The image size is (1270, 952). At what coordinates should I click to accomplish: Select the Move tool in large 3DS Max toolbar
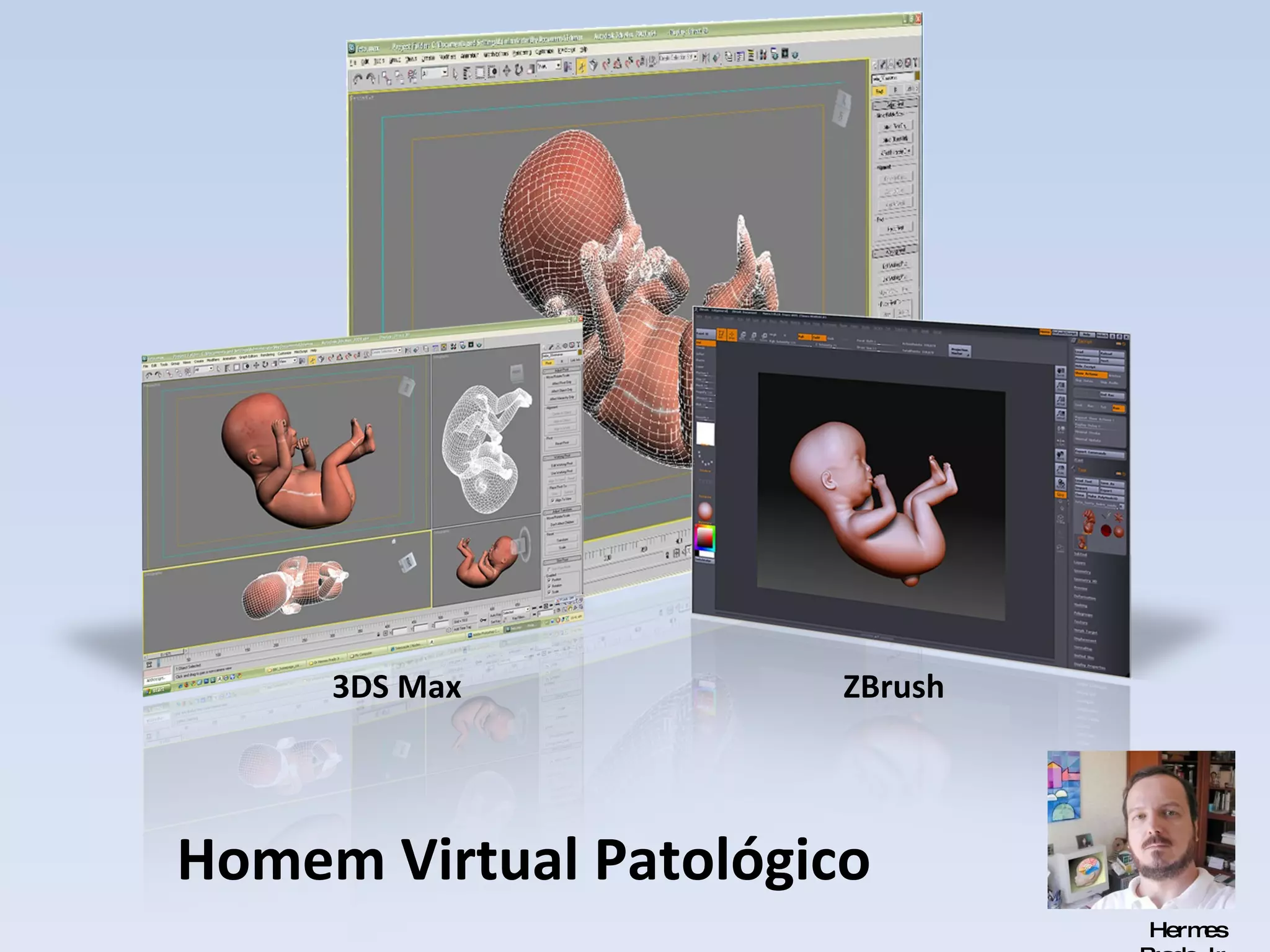[507, 70]
